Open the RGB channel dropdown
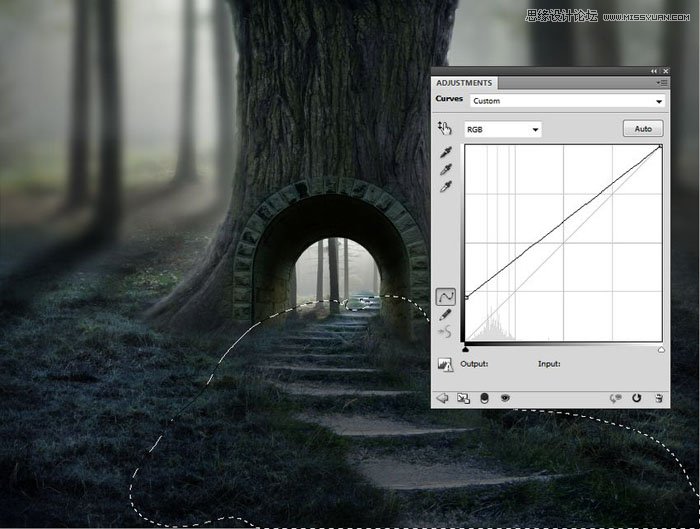The width and height of the screenshot is (700, 529). pos(503,129)
